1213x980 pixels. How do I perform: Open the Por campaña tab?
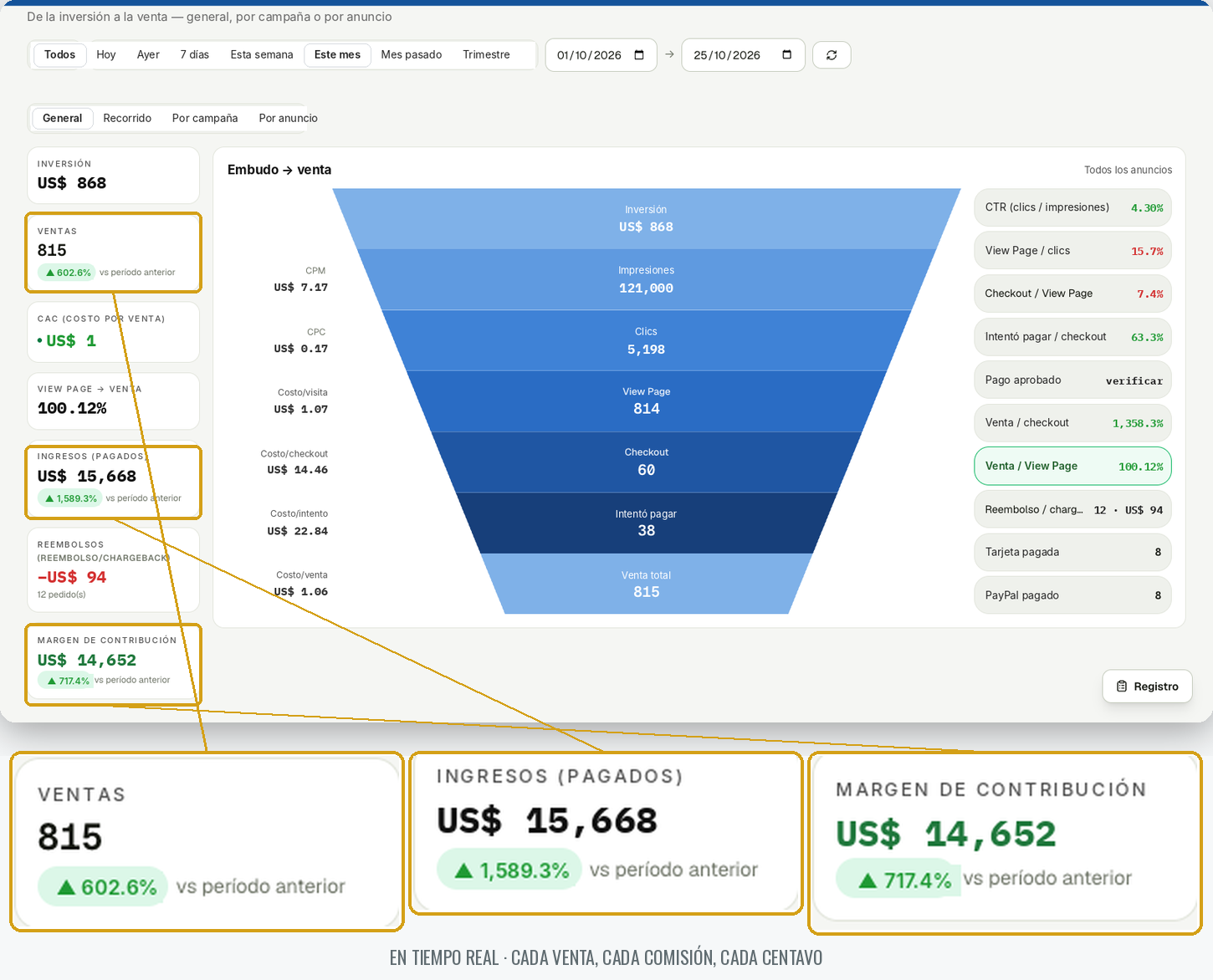(x=205, y=118)
